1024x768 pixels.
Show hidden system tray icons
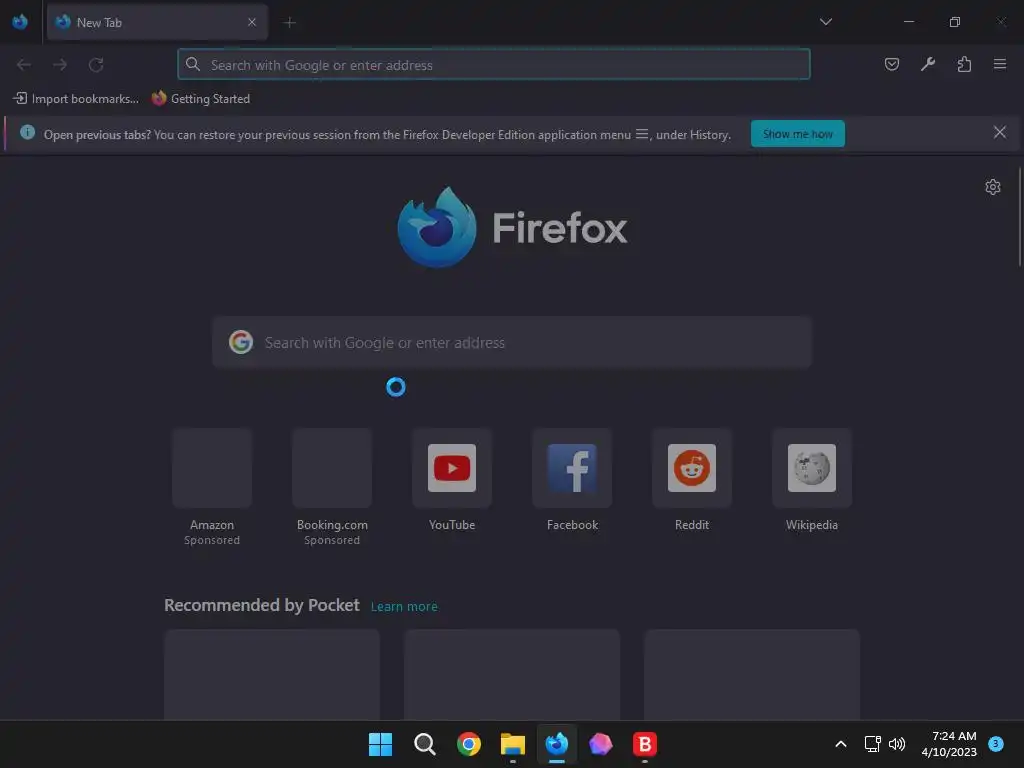coord(841,744)
